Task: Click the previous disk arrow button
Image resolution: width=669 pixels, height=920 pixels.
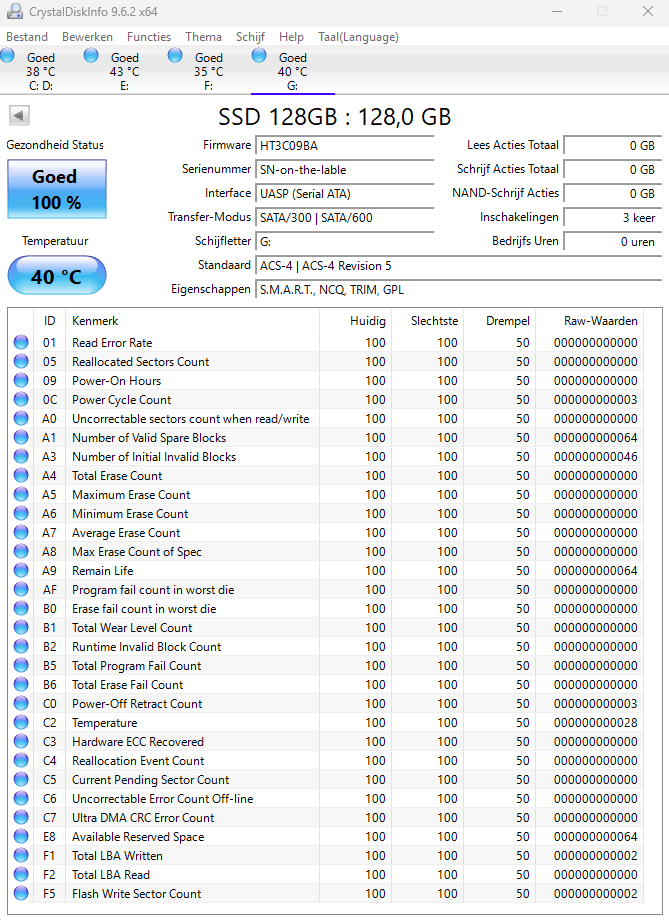Action: click(x=19, y=115)
